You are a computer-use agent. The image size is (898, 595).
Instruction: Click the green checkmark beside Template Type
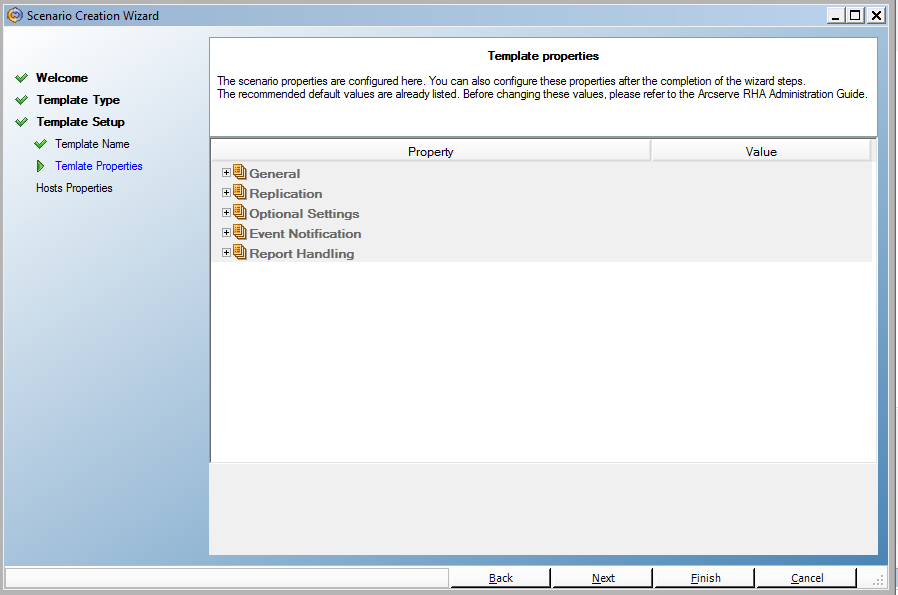coord(22,100)
